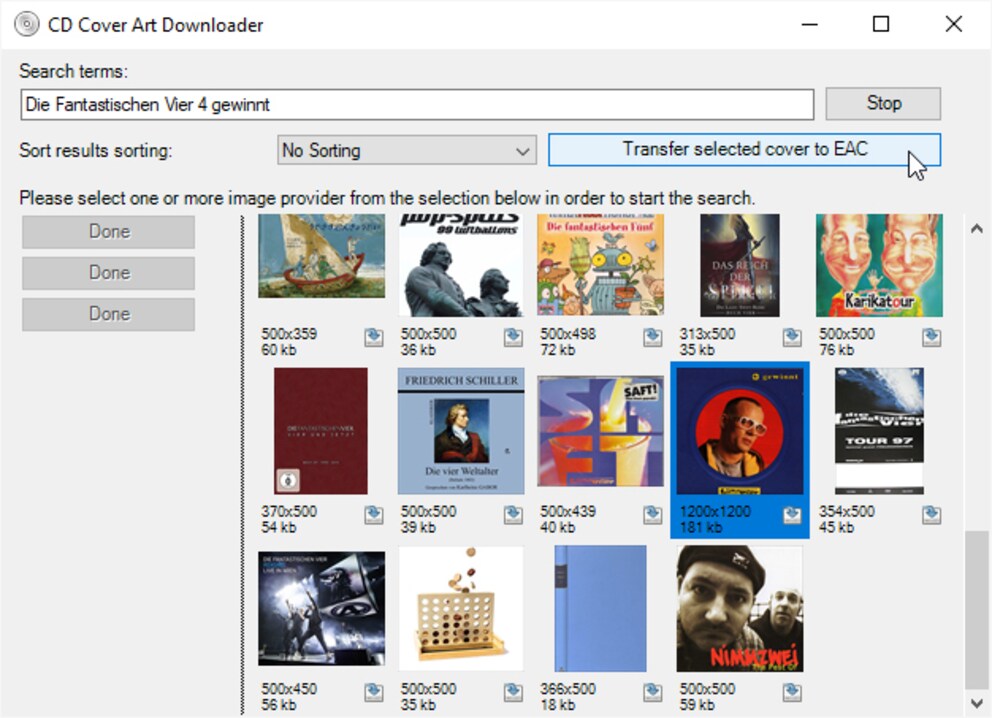Click the '354x500' dimension text
This screenshot has height=718, width=992.
[846, 511]
